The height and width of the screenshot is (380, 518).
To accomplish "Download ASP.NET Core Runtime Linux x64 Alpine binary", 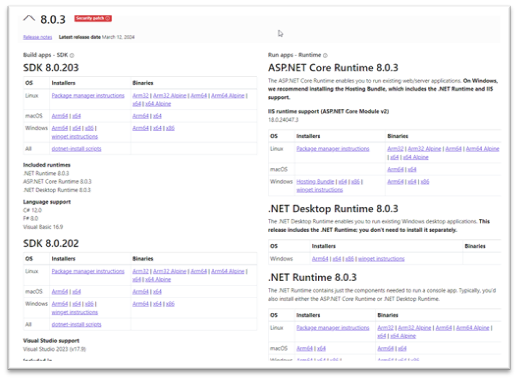I will [x=416, y=157].
